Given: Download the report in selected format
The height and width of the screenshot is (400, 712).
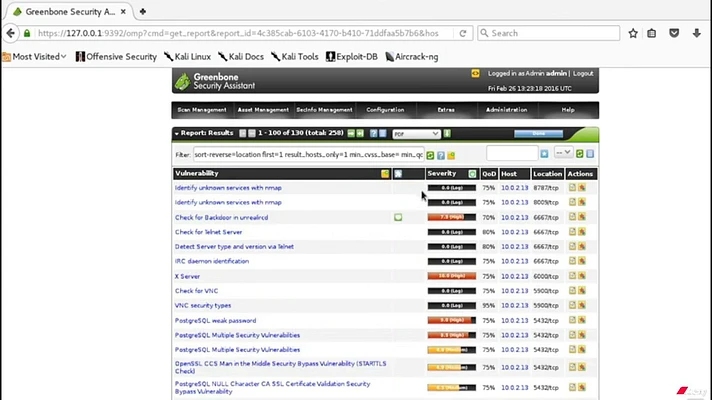Looking at the screenshot, I should 447,133.
